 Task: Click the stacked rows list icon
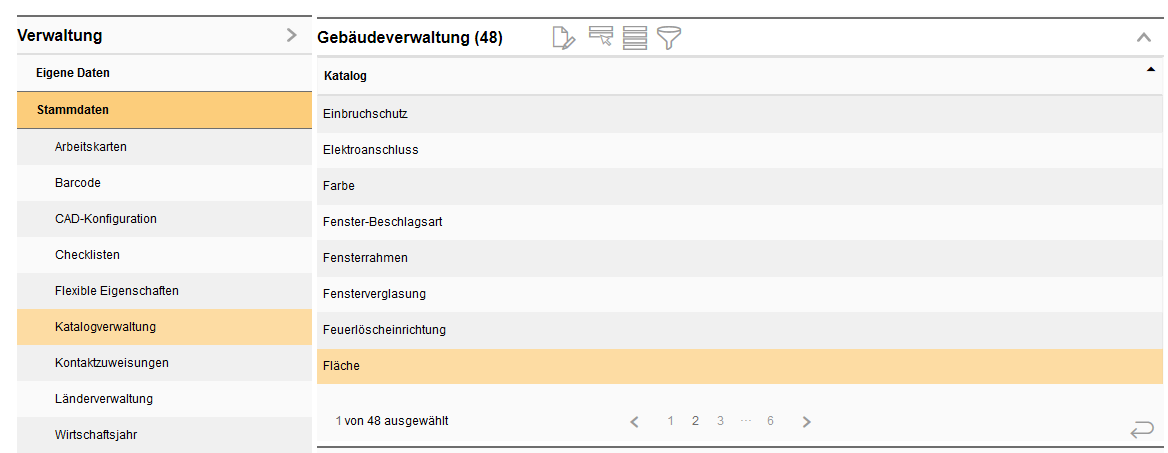point(634,38)
